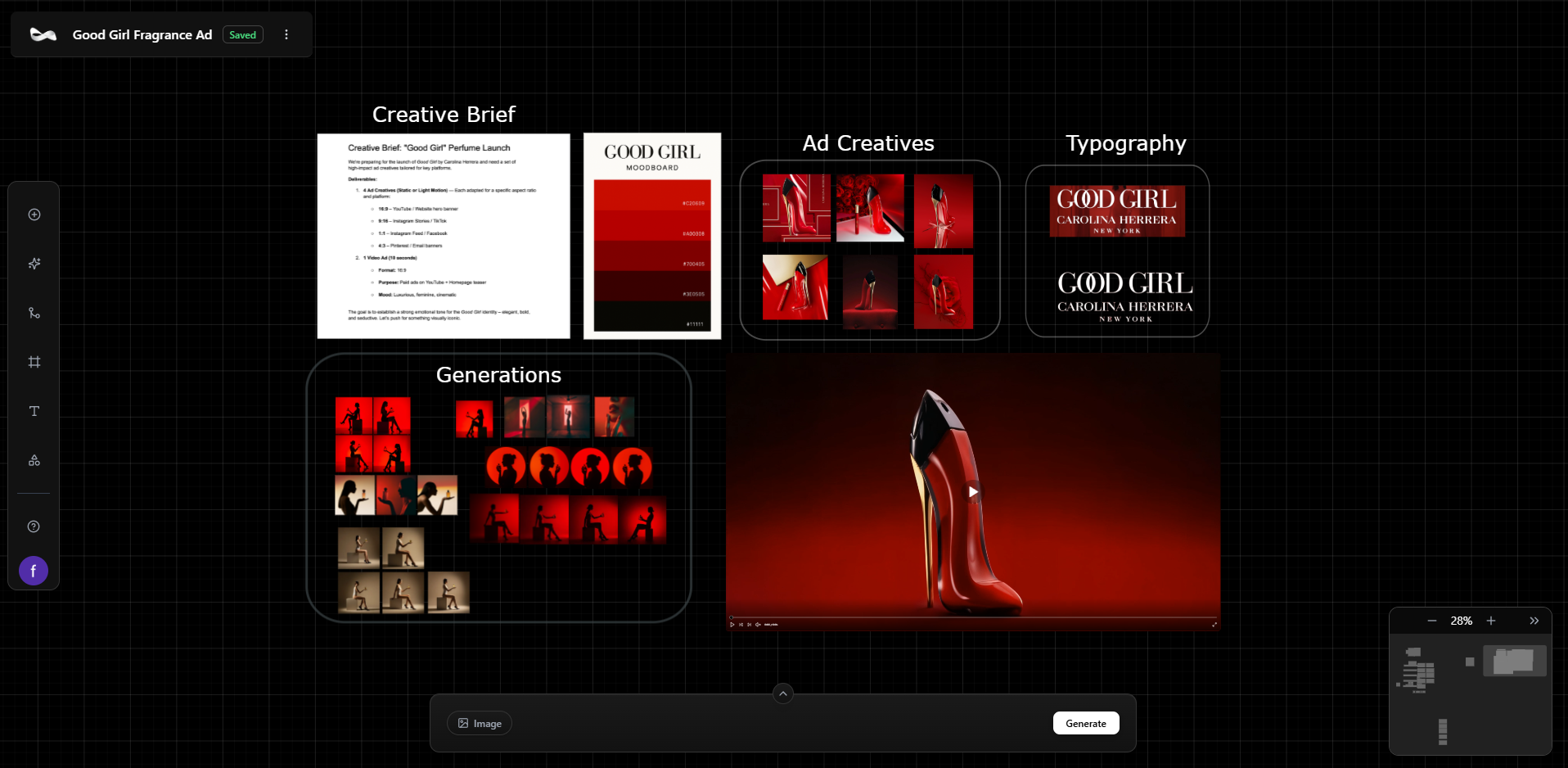Select top-middle ad creative with roses

point(870,208)
